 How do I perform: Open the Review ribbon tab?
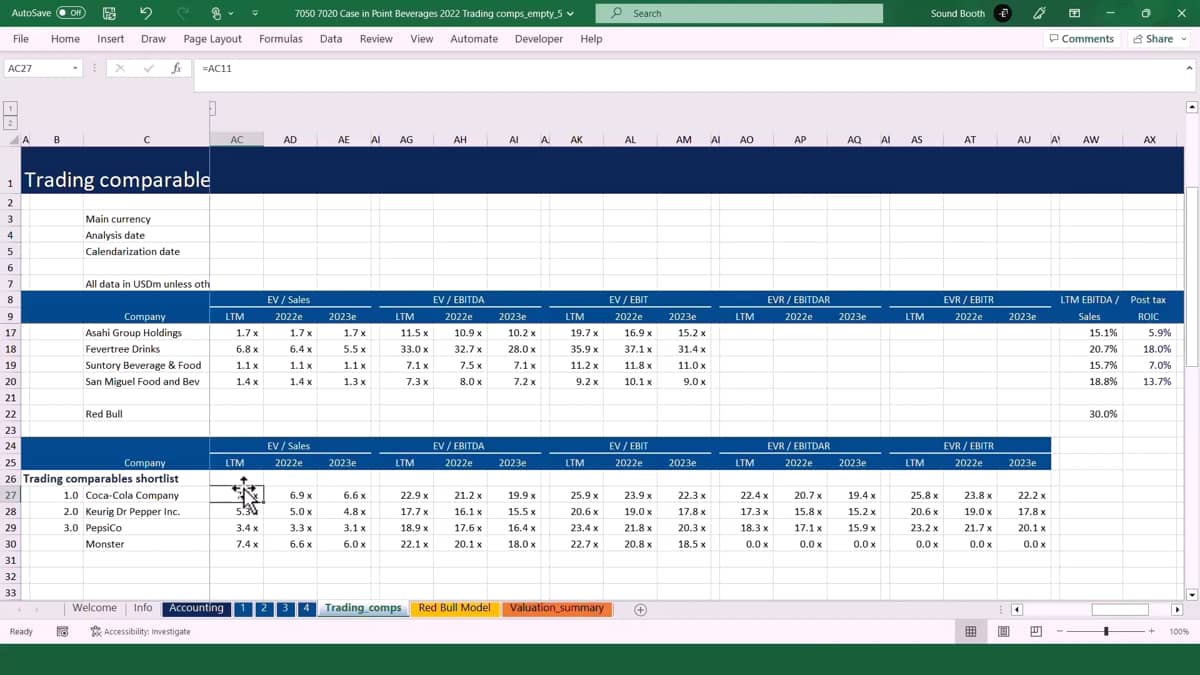click(376, 39)
